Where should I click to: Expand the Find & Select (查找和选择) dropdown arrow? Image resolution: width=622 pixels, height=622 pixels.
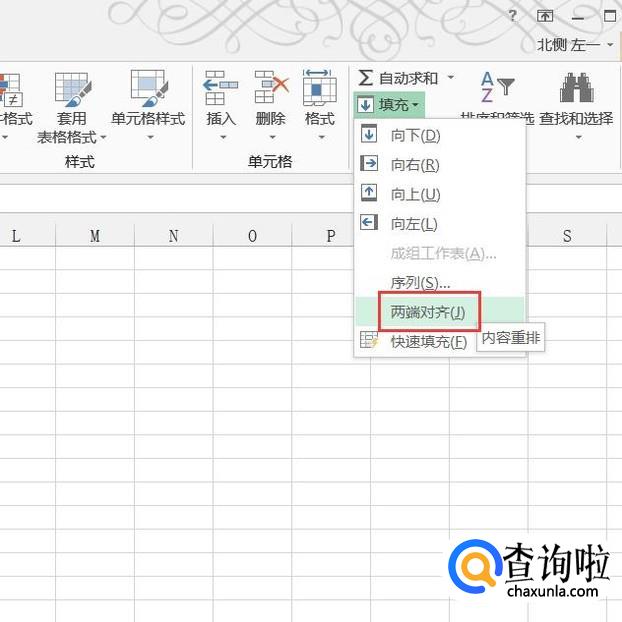tap(579, 137)
